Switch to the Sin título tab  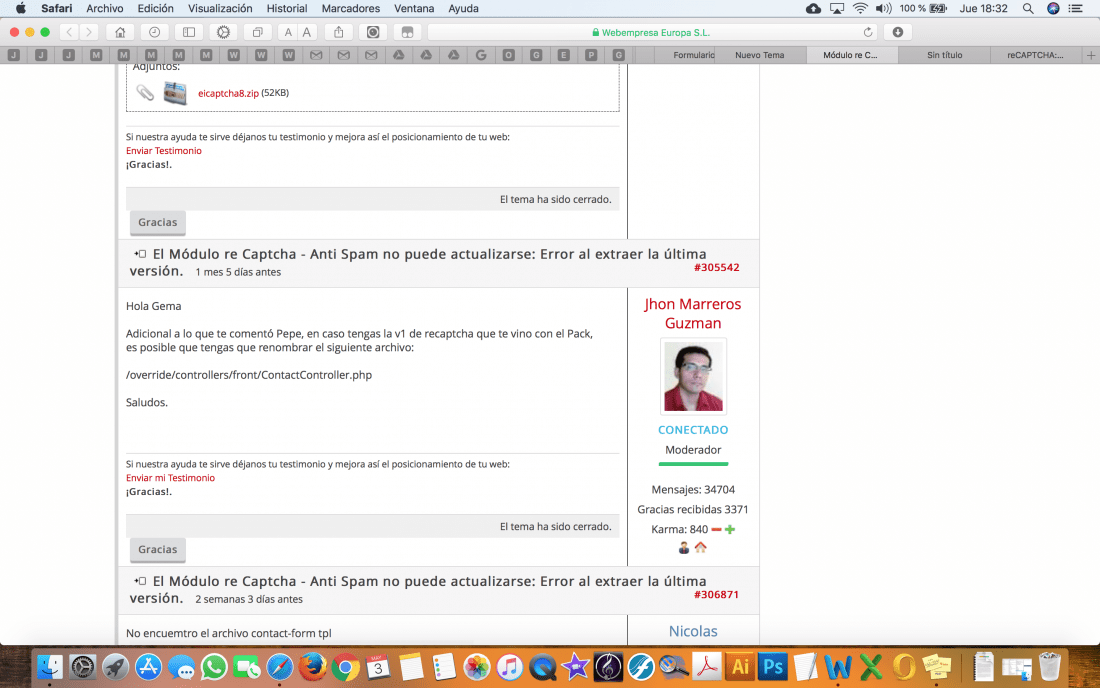(944, 55)
